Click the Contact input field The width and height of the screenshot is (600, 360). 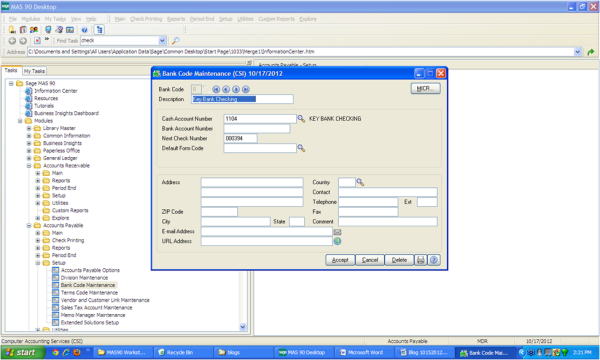(388, 192)
